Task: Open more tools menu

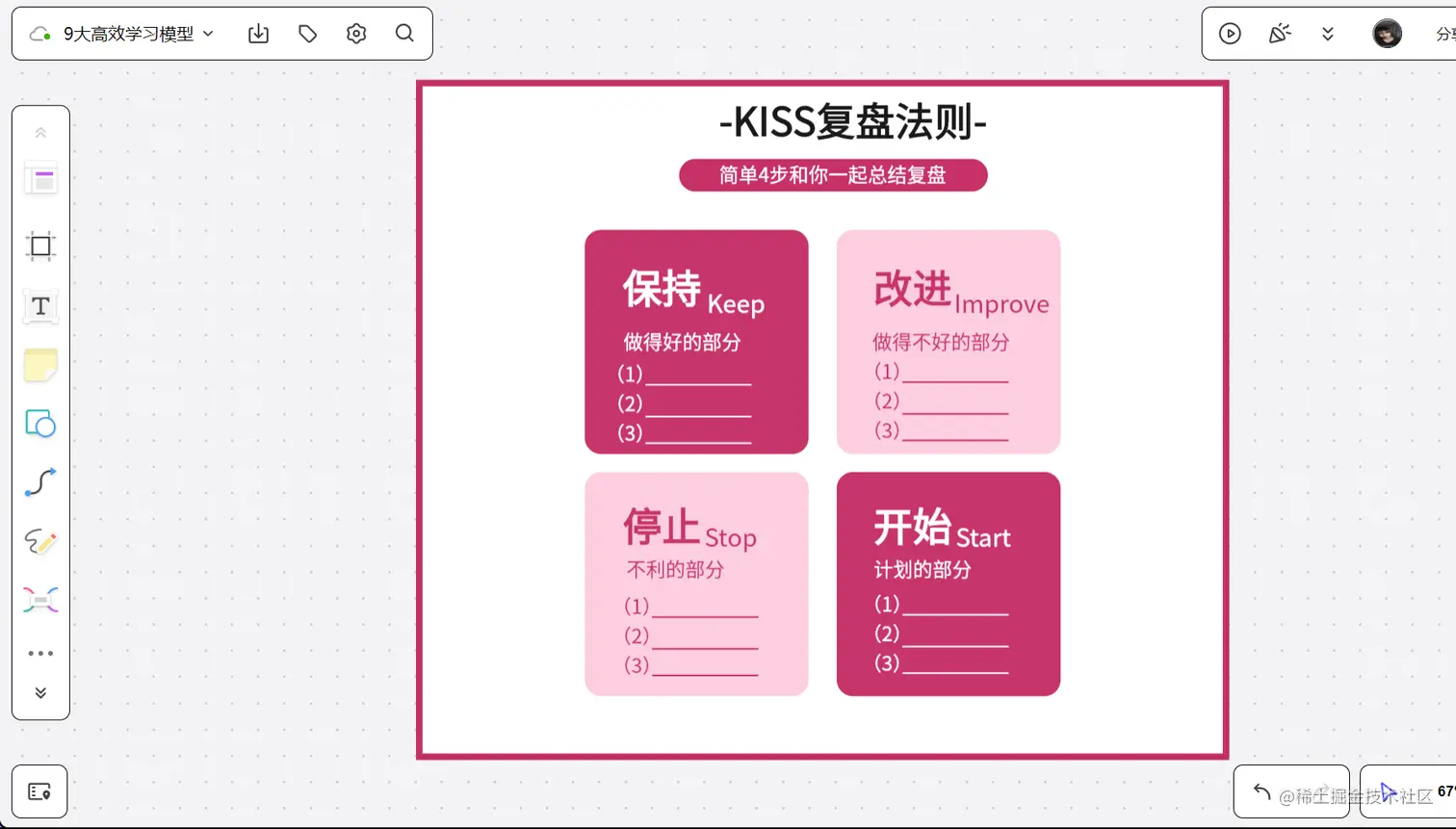Action: click(x=40, y=653)
